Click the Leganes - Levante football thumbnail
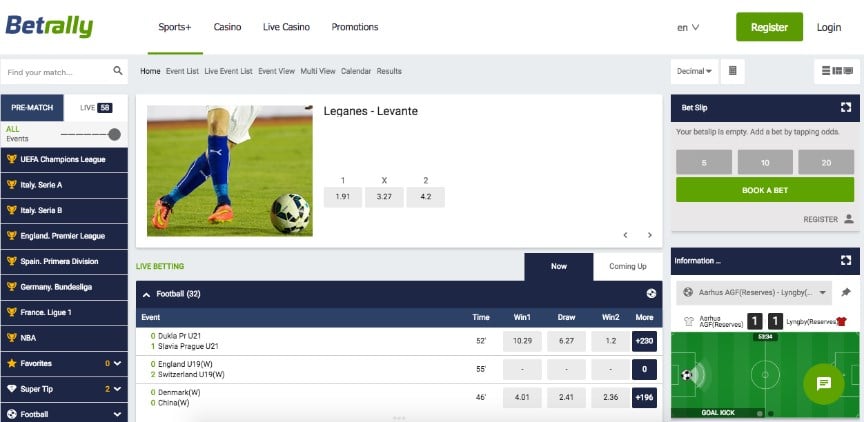This screenshot has height=422, width=864. 230,171
